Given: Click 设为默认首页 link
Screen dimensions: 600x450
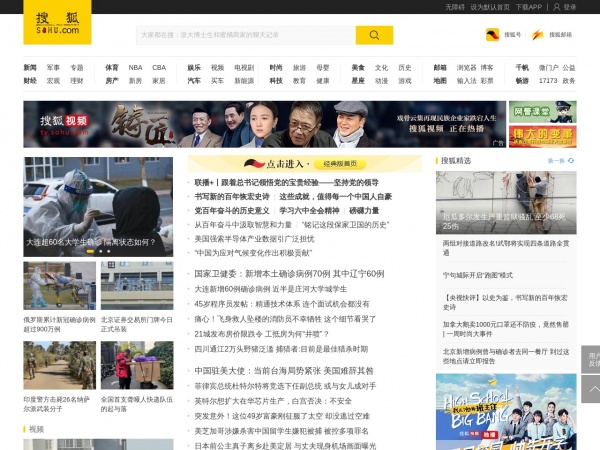Looking at the screenshot, I should pos(490,7).
